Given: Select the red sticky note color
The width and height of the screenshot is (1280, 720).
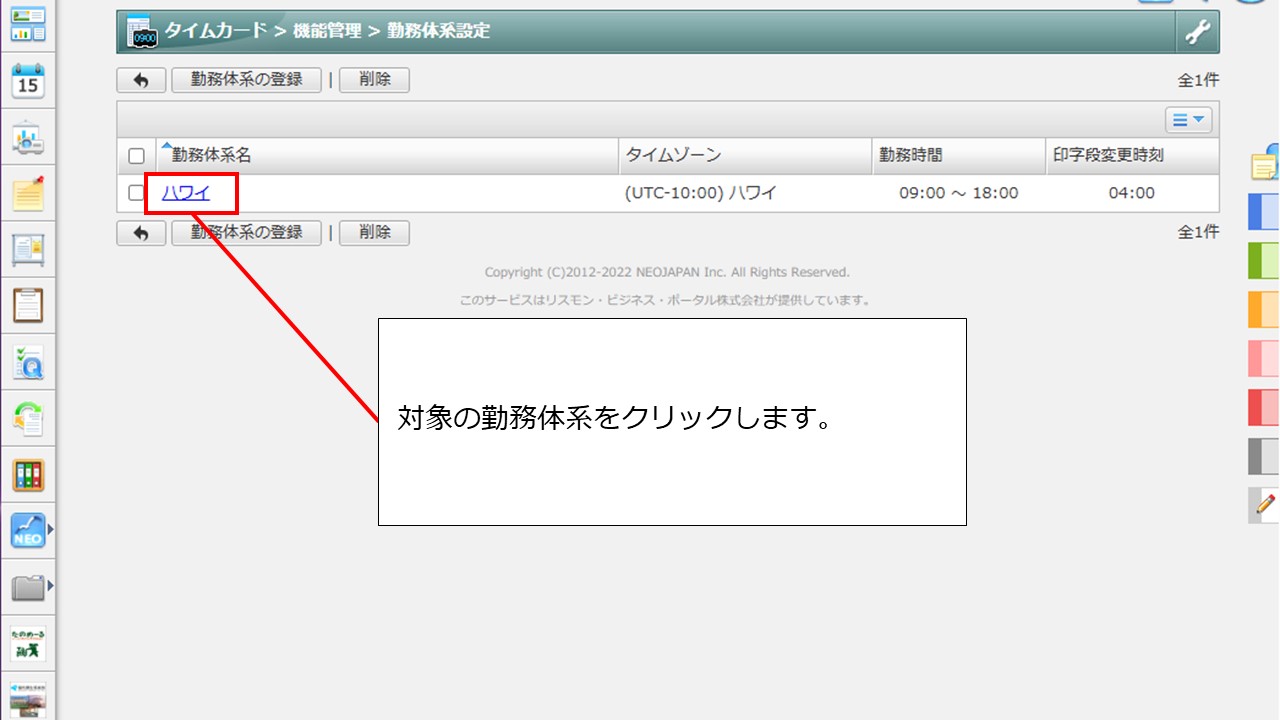Looking at the screenshot, I should (1264, 407).
